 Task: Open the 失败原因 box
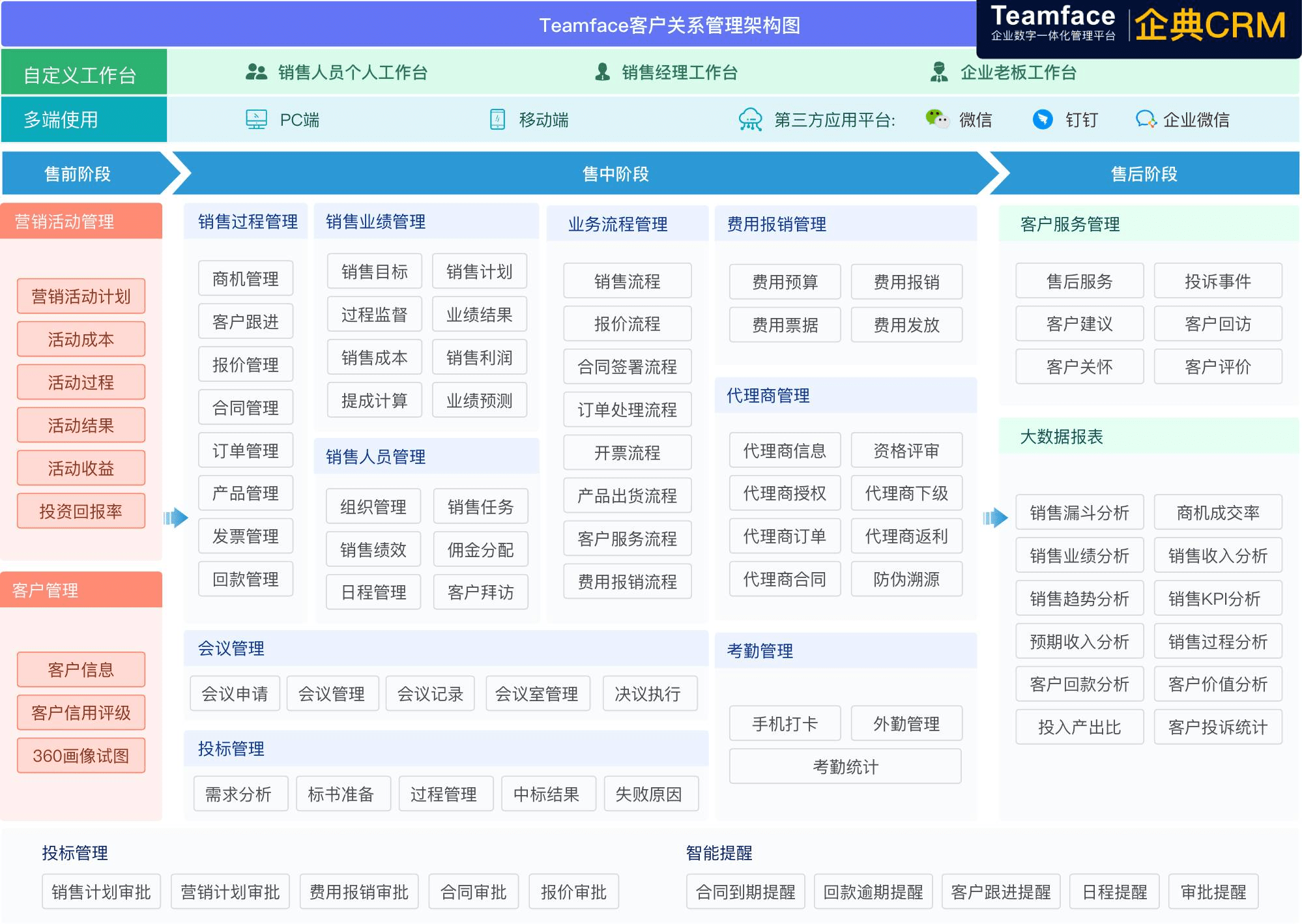(x=651, y=794)
